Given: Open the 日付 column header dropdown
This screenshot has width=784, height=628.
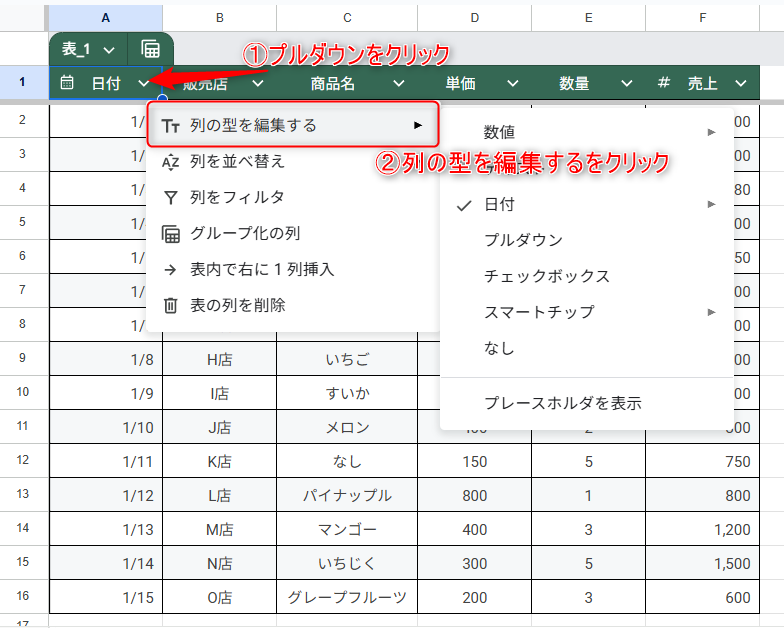Looking at the screenshot, I should click(x=145, y=84).
